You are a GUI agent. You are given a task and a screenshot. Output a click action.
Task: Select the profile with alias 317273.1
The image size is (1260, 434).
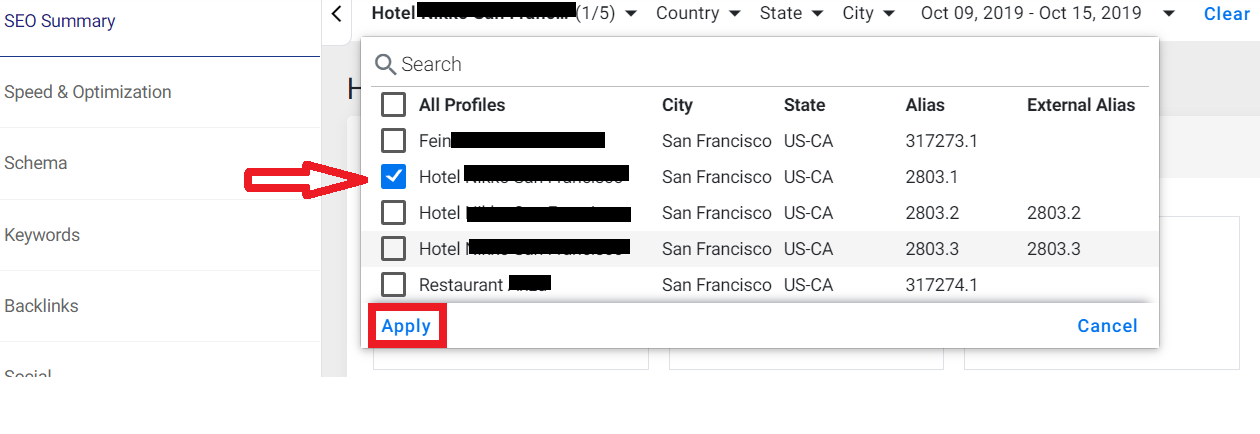(x=394, y=141)
